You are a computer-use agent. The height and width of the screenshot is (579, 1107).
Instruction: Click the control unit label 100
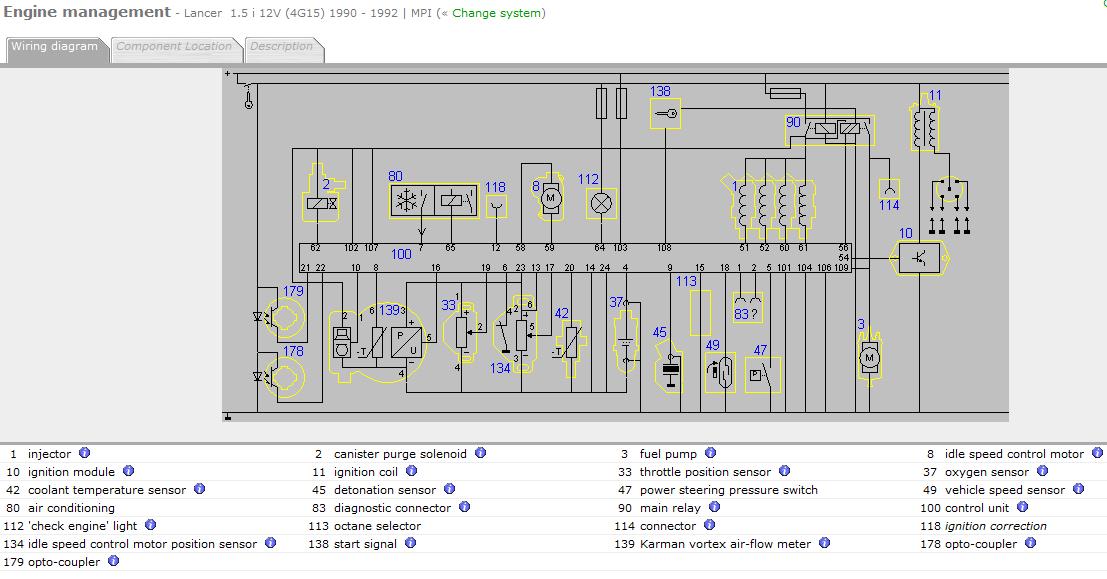coord(401,253)
